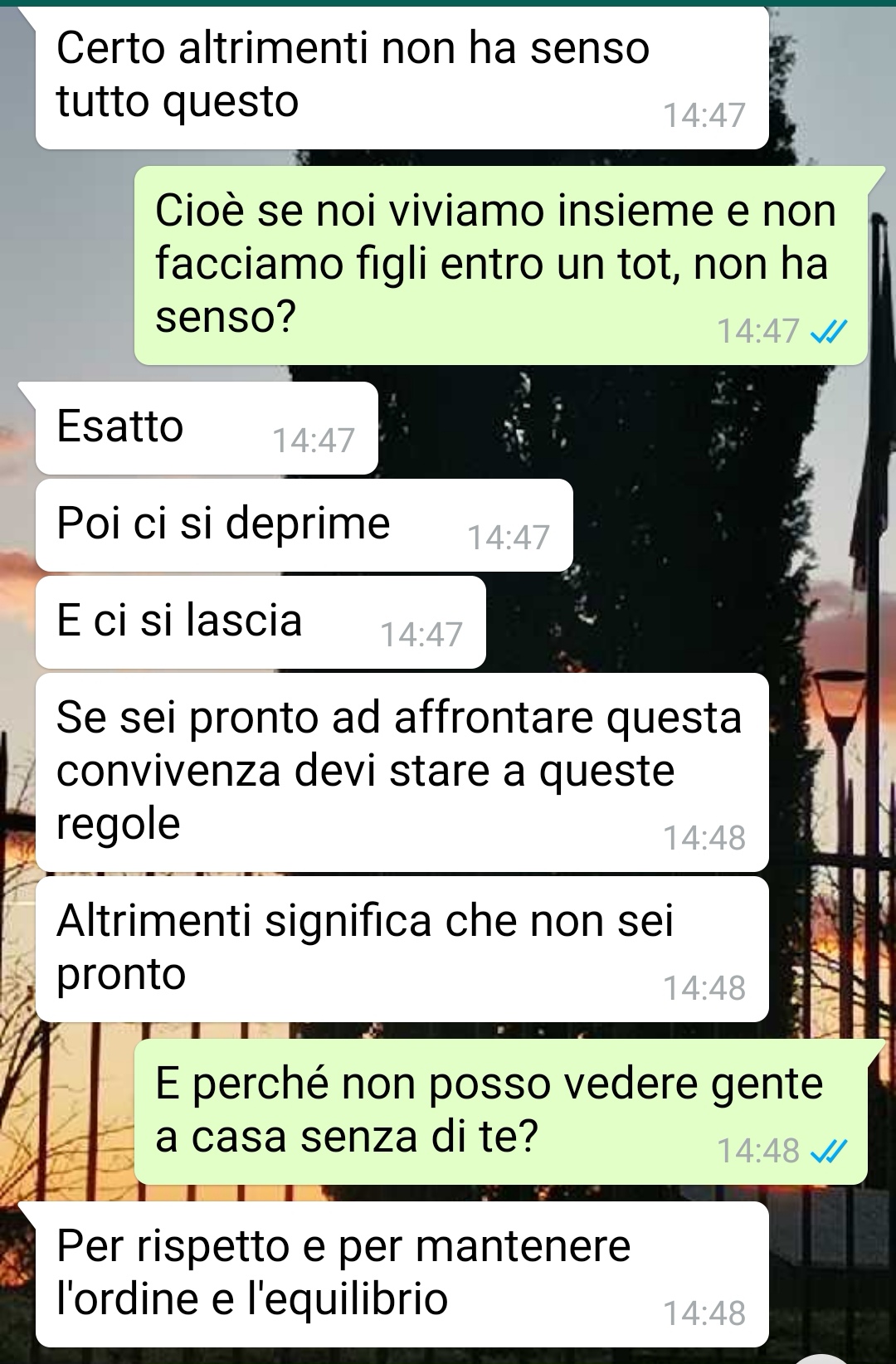Screen dimensions: 896x1364
Task: Tap the 'Se sei pronto ad affrontare' message
Action: [x=402, y=772]
